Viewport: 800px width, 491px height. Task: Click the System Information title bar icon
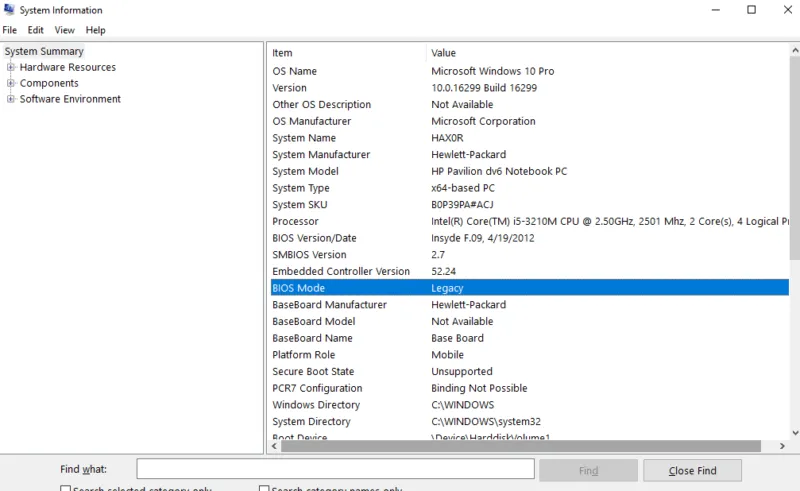[x=9, y=10]
